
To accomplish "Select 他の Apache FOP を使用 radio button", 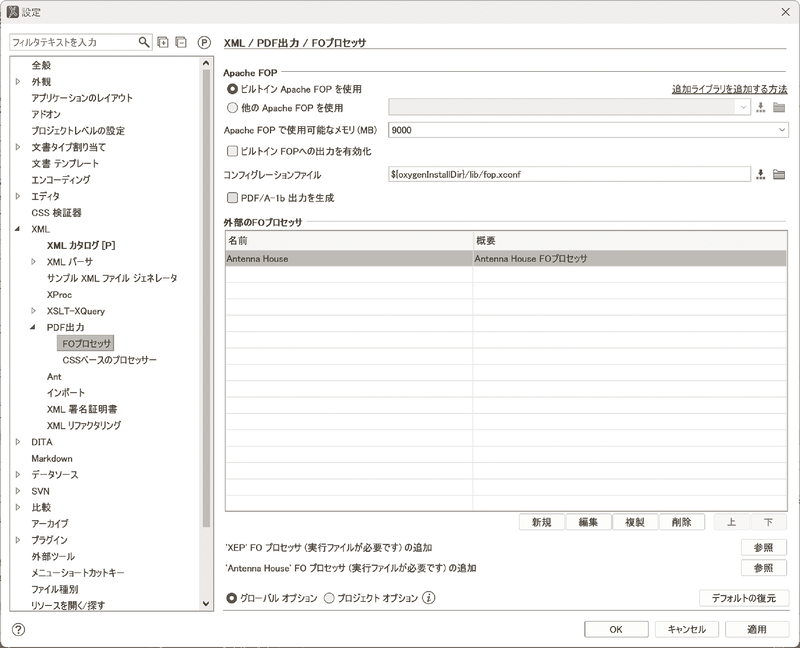I will 233,108.
